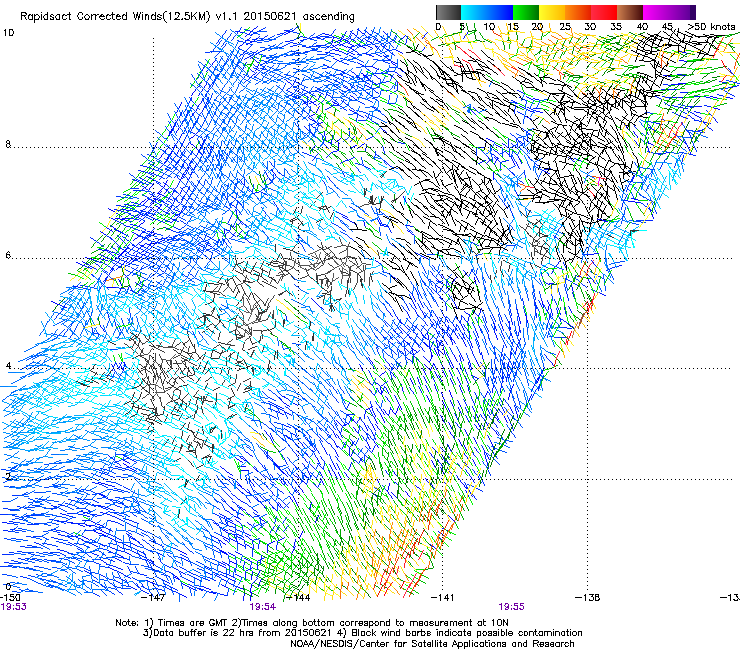This screenshot has height=650, width=740.
Task: Click the '45' label under the color bar
Action: 667,26
